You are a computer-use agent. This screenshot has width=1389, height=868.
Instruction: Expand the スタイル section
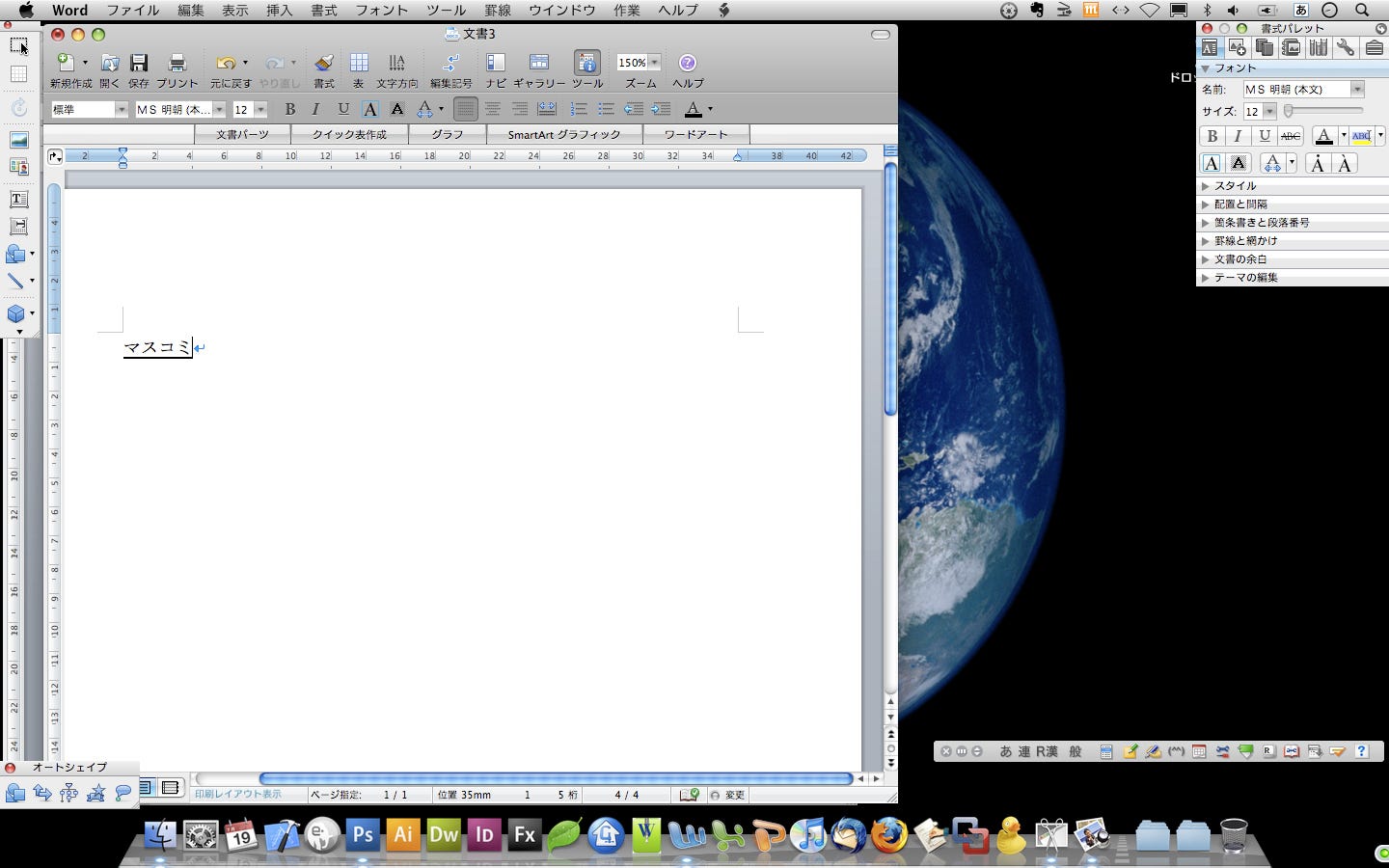tap(1206, 186)
